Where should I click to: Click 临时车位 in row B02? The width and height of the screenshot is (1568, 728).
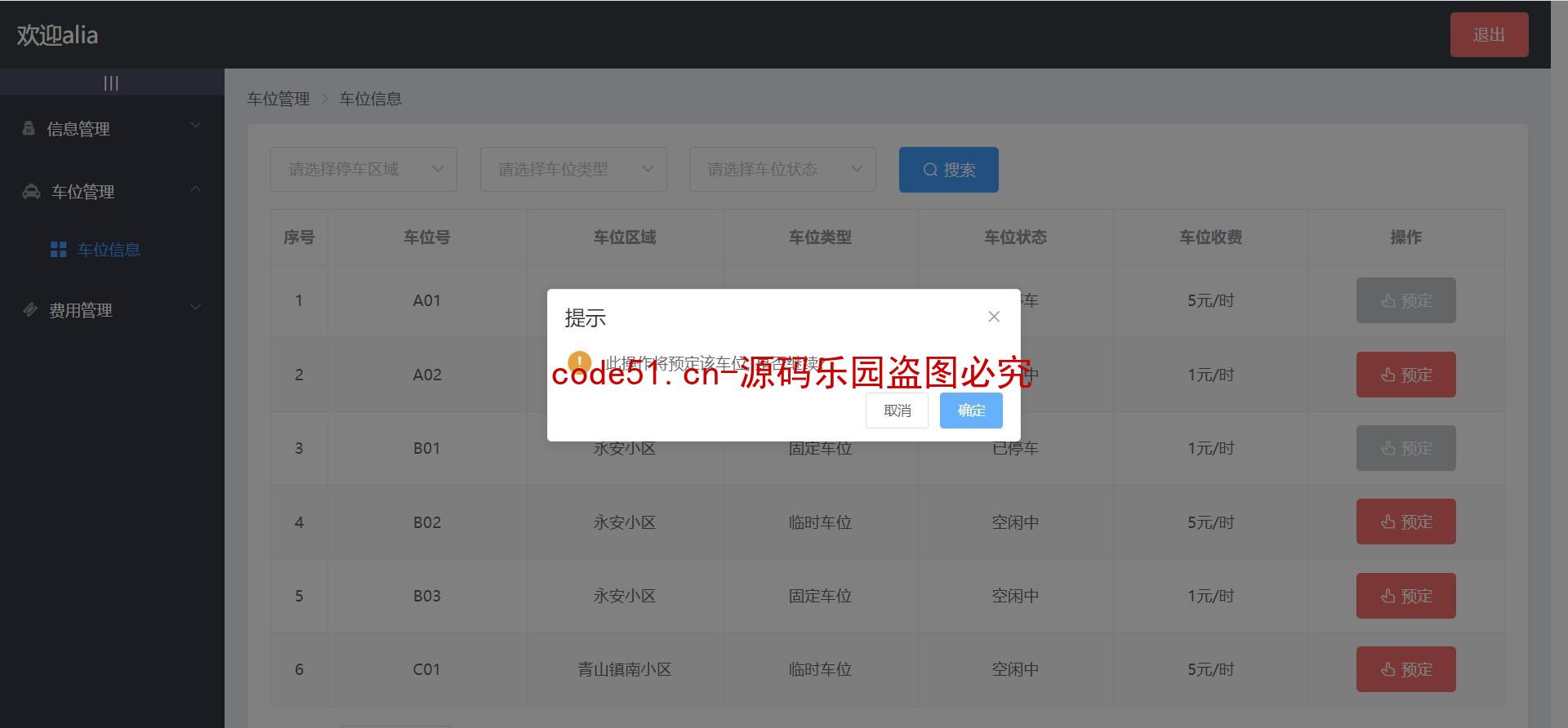click(820, 522)
